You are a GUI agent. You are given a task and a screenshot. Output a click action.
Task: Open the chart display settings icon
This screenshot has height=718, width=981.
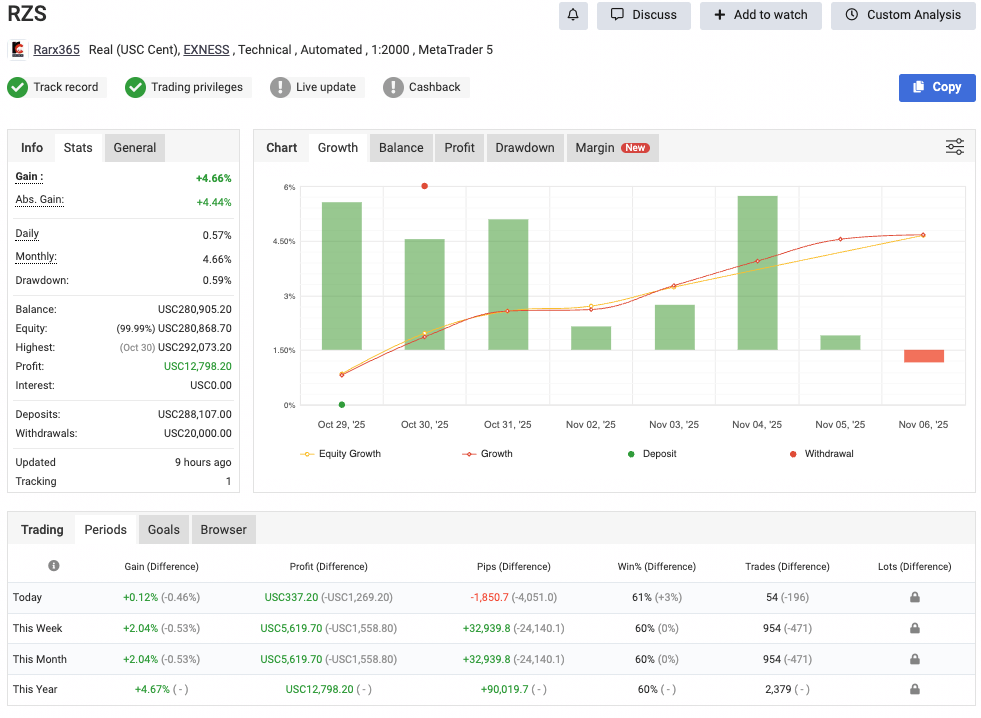[x=955, y=146]
